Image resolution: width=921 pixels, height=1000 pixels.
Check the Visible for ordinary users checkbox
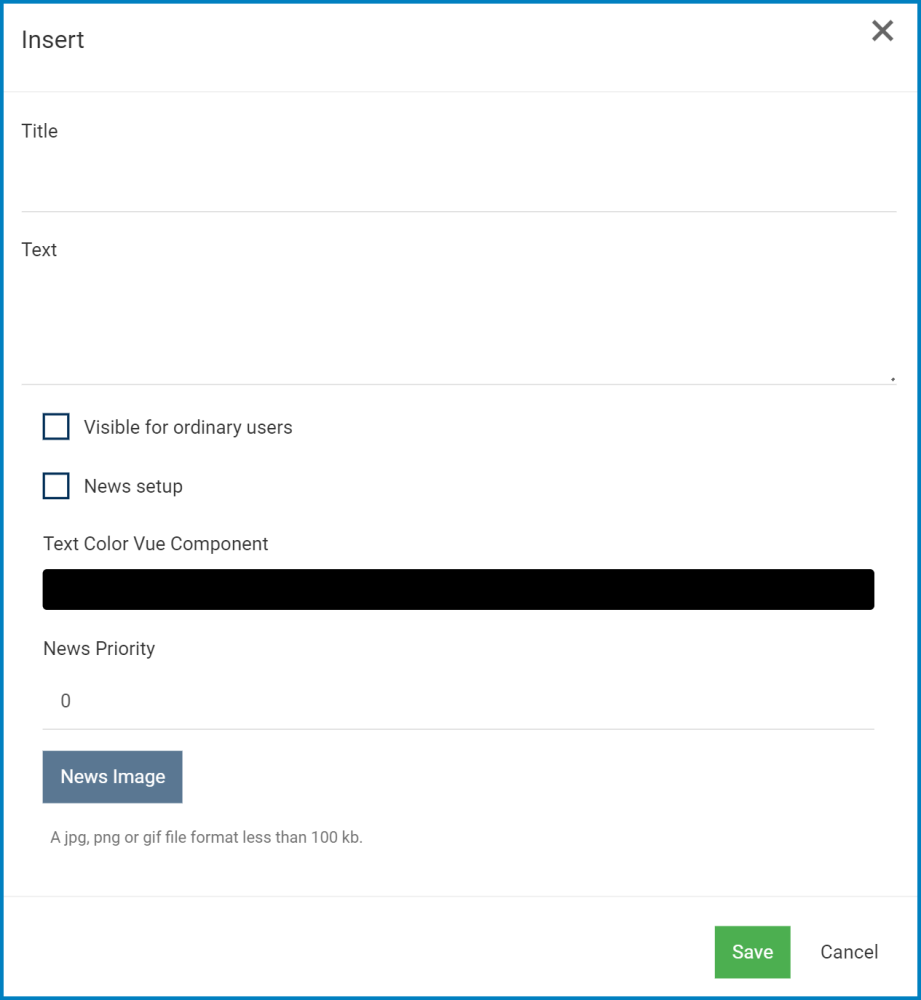pos(56,427)
